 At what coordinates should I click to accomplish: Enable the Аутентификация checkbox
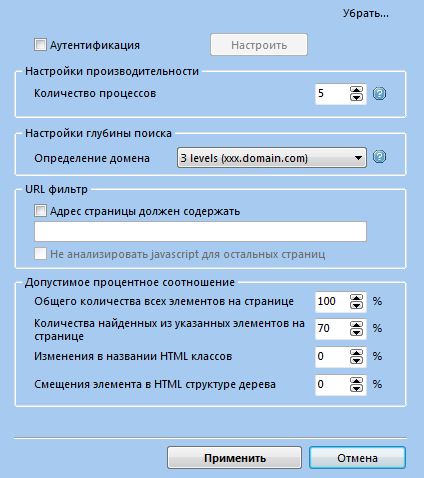pos(40,45)
